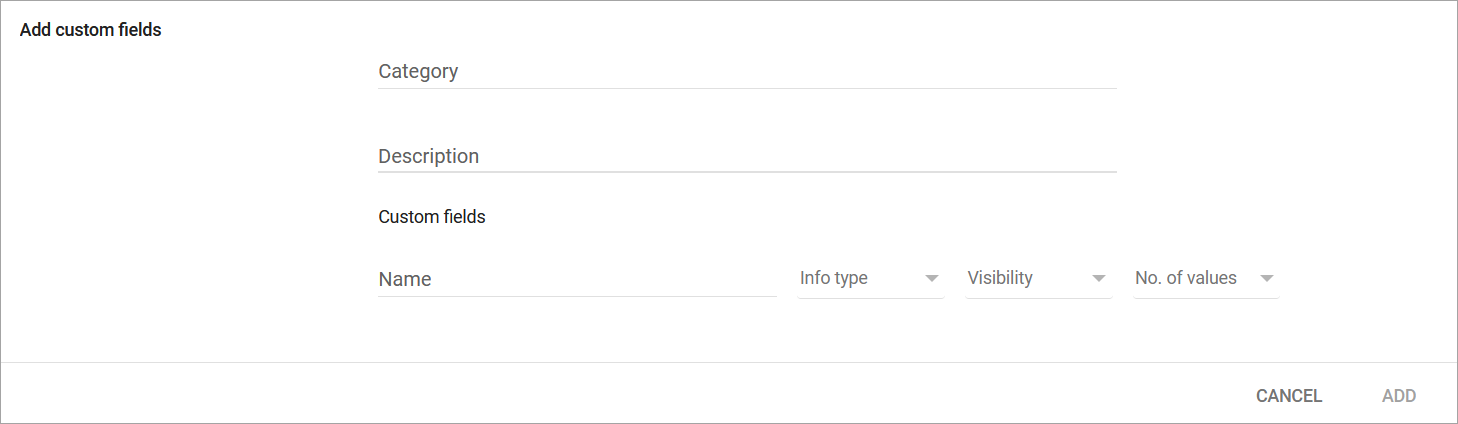Screen dimensions: 1458x424
Task: Click the ADD button
Action: pyautogui.click(x=1398, y=396)
